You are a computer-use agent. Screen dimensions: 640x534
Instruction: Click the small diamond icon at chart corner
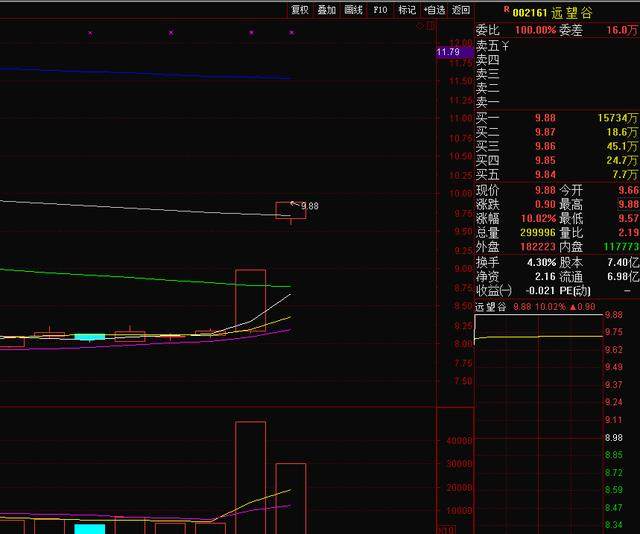pos(420,26)
